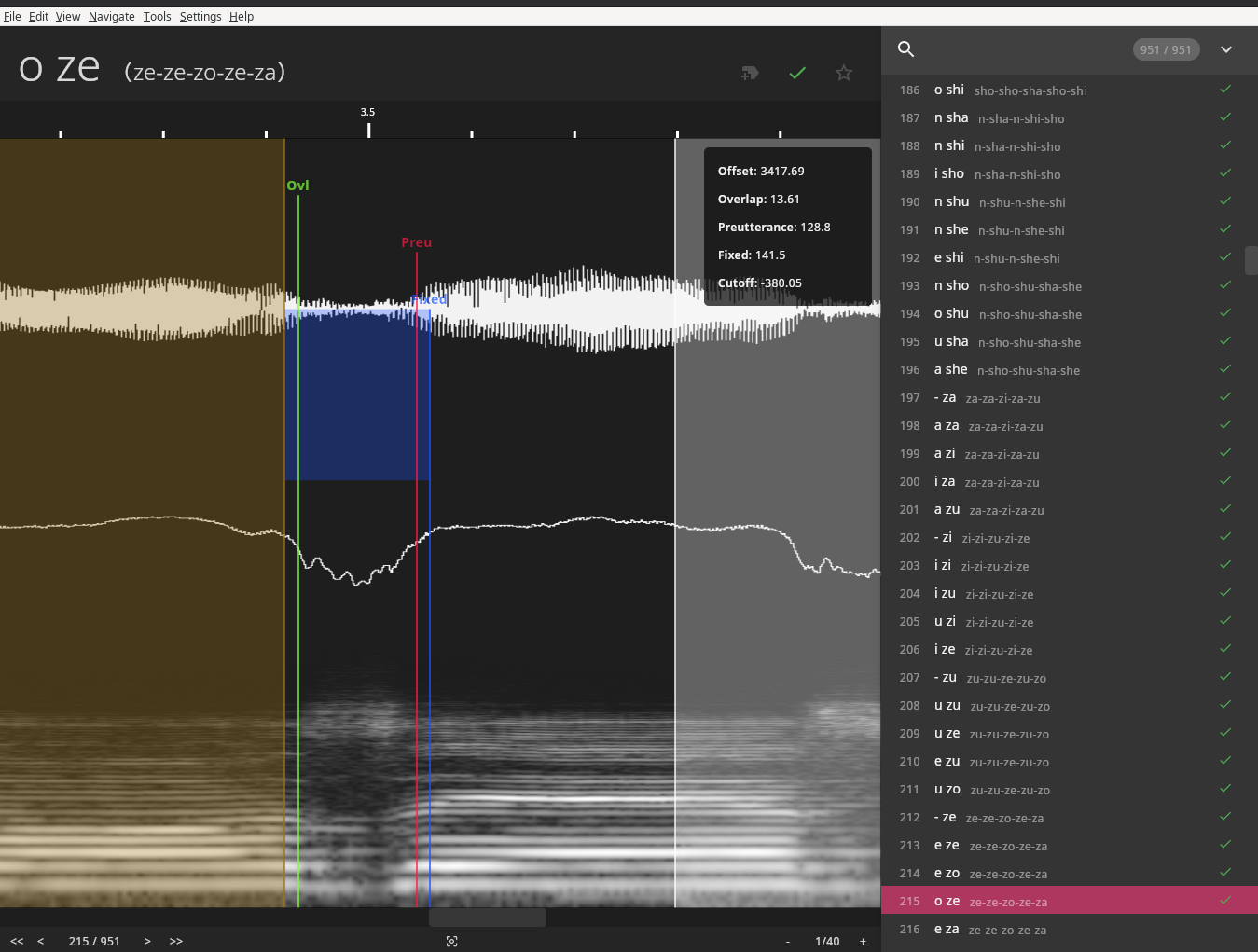Open the Navigate menu
The width and height of the screenshot is (1258, 952).
(111, 17)
